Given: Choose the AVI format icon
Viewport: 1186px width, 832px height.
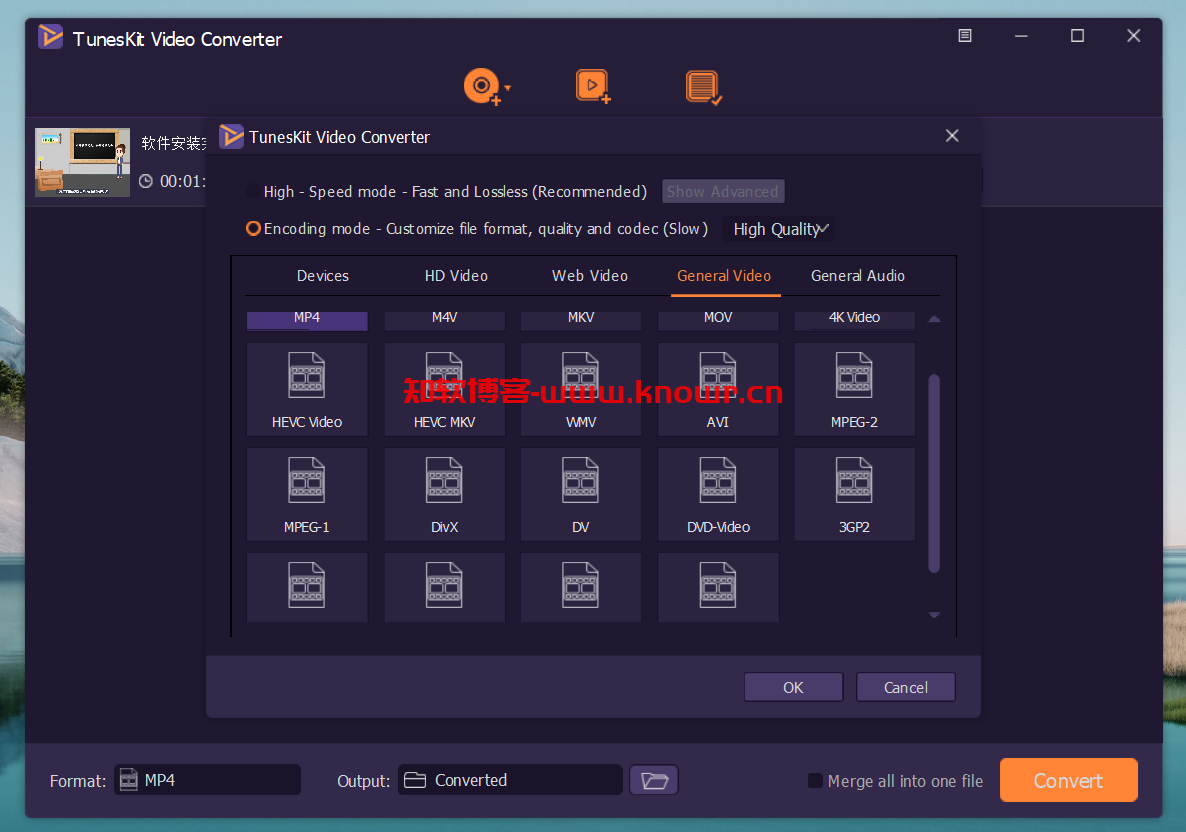Looking at the screenshot, I should (x=719, y=390).
